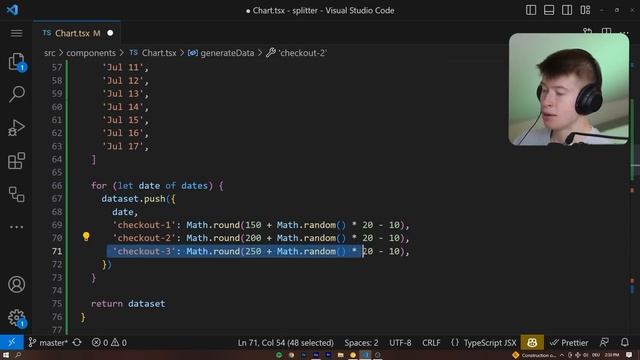The height and width of the screenshot is (360, 640).
Task: Change indentation via 'Spaces: 2'
Action: pyautogui.click(x=361, y=342)
